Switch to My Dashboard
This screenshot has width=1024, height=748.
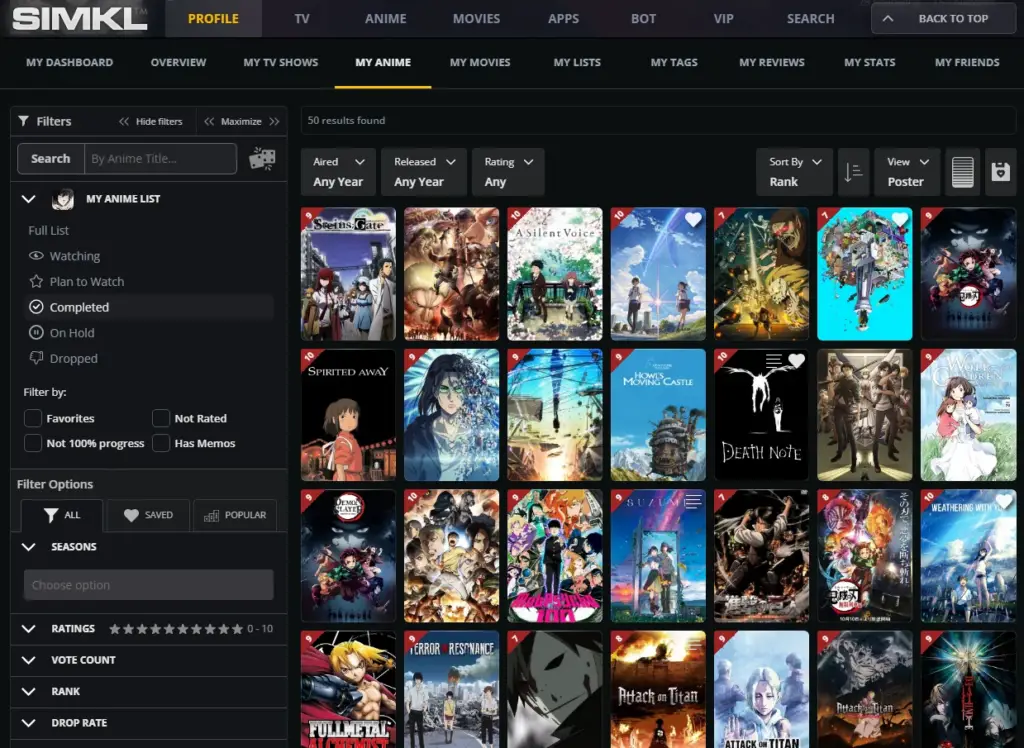tap(69, 63)
